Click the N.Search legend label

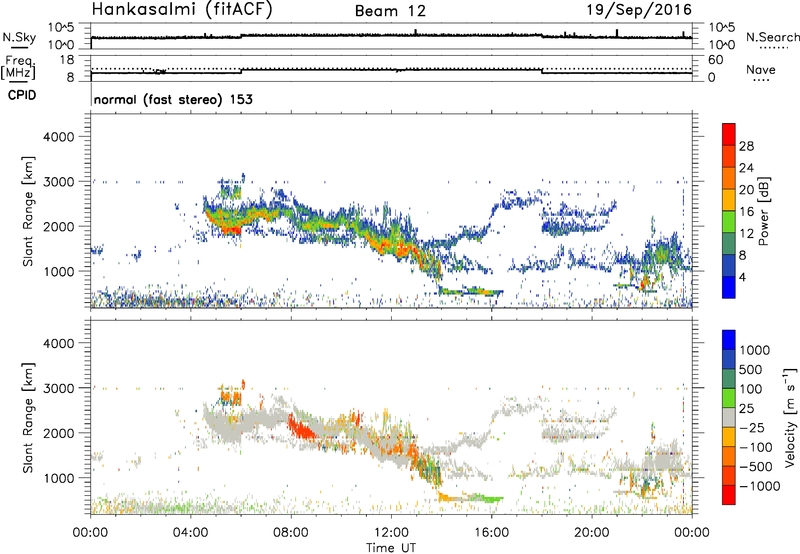(x=772, y=37)
